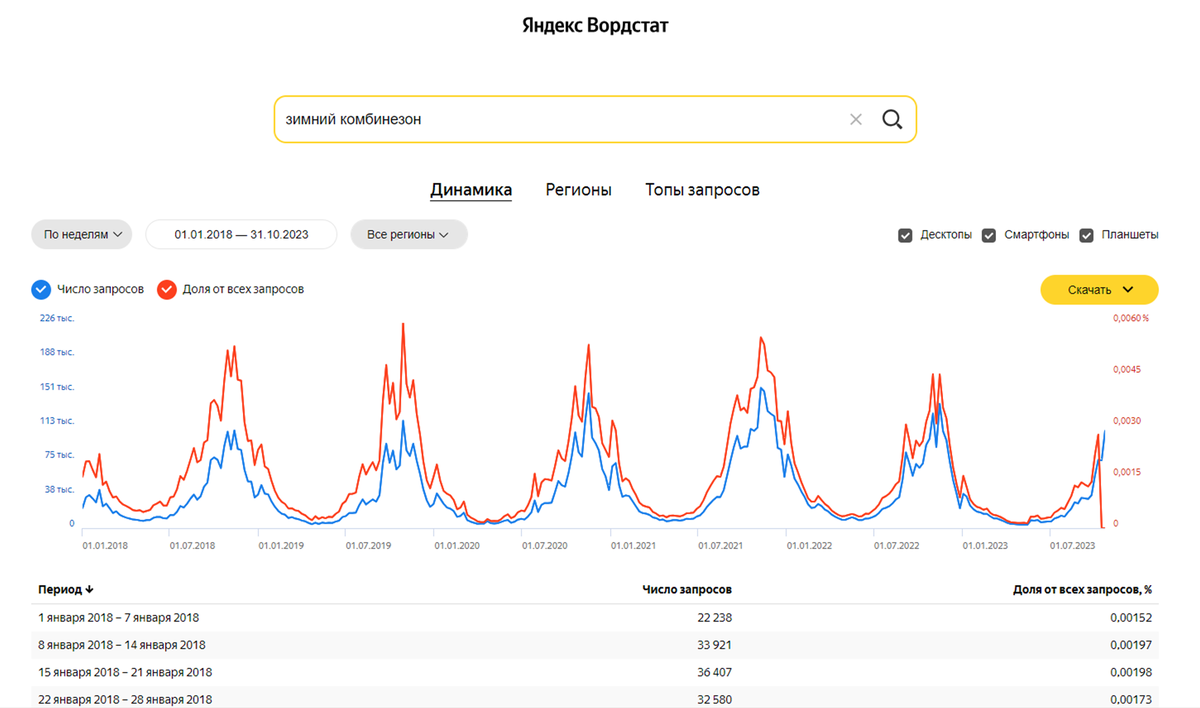This screenshot has height=708, width=1200.
Task: Open date range 01.01.2018 — 31.10.2023 picker
Action: [x=241, y=234]
